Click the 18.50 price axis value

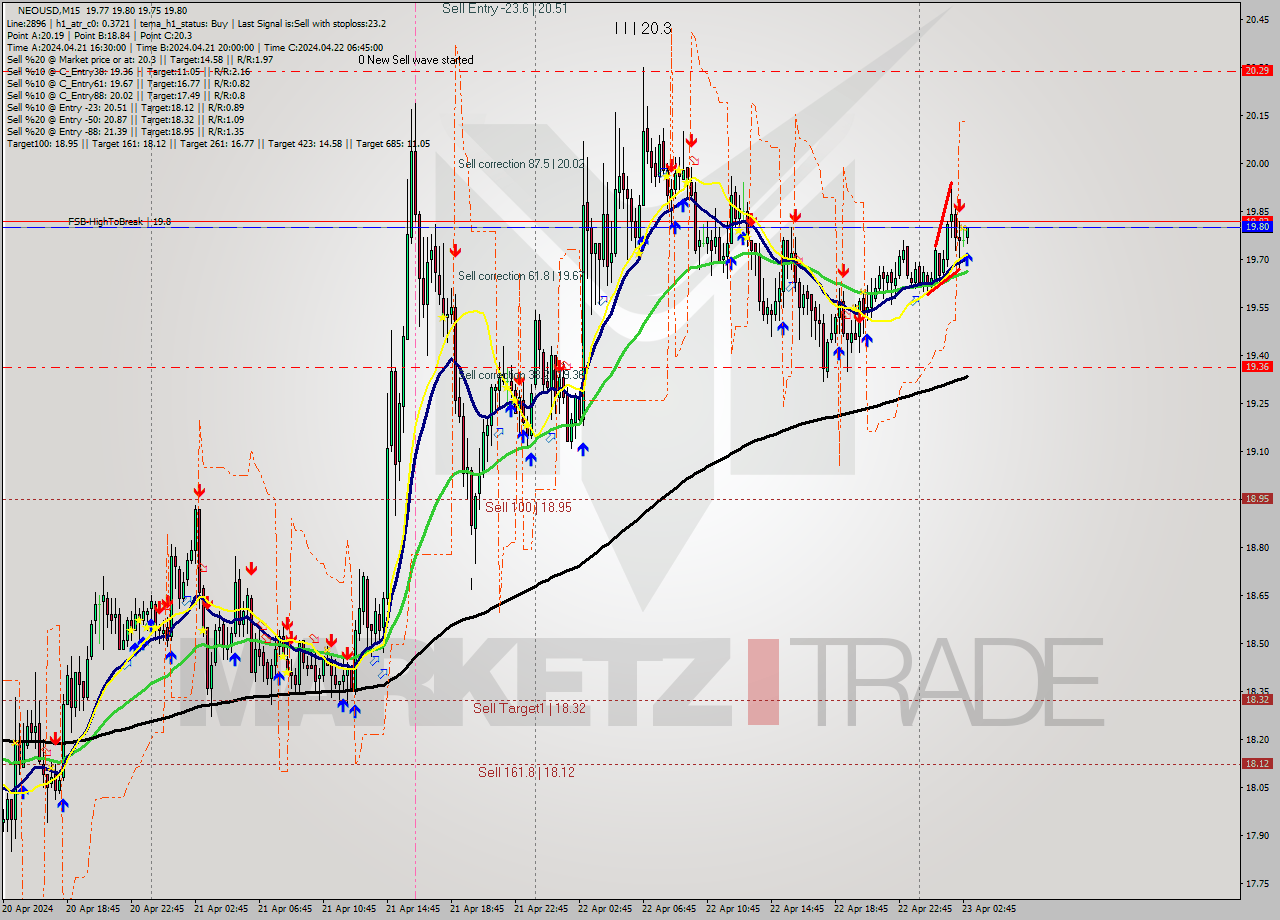point(1256,643)
